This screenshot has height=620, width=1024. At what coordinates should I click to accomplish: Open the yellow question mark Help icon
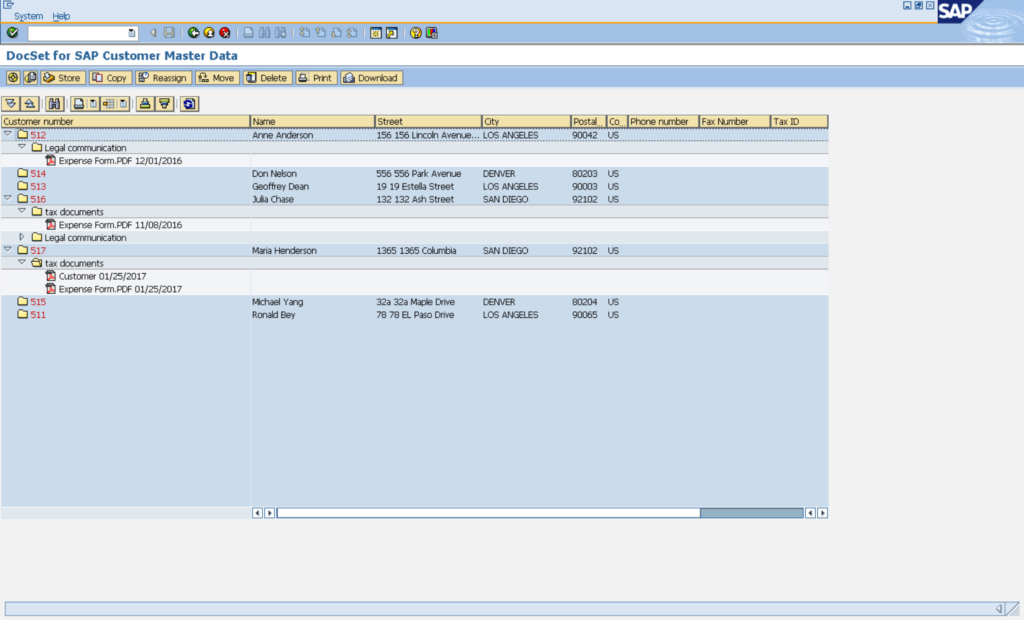415,33
